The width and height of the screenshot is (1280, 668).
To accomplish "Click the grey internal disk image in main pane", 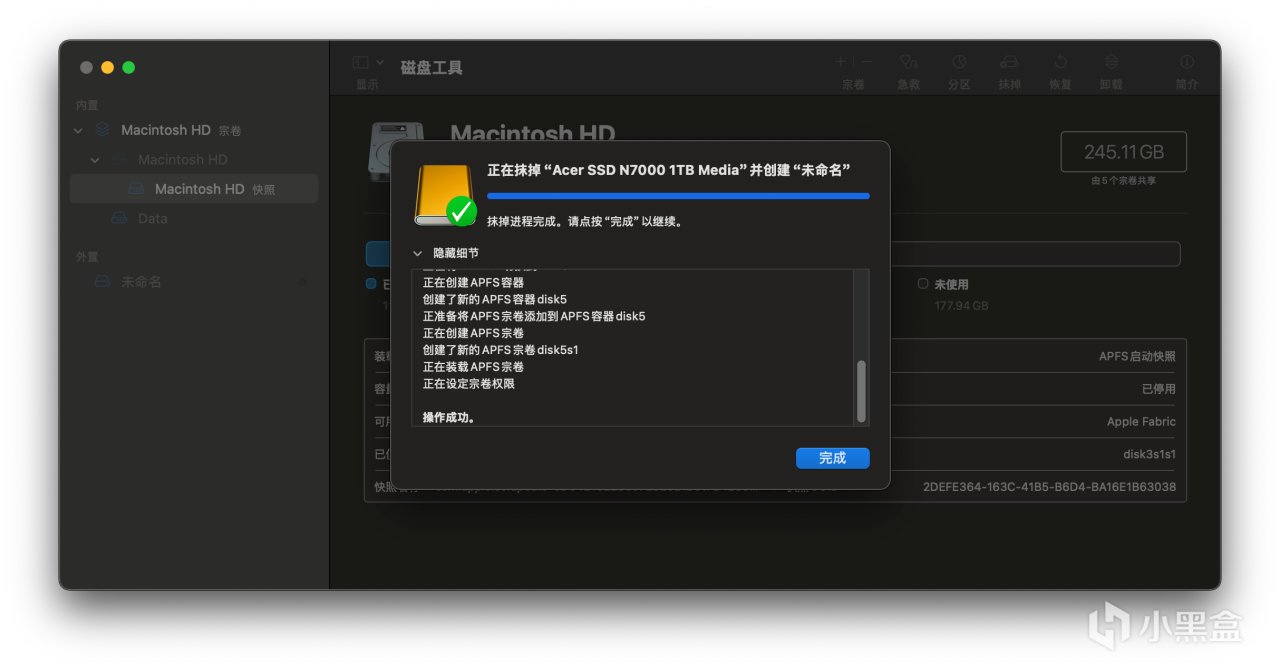I will [x=379, y=150].
